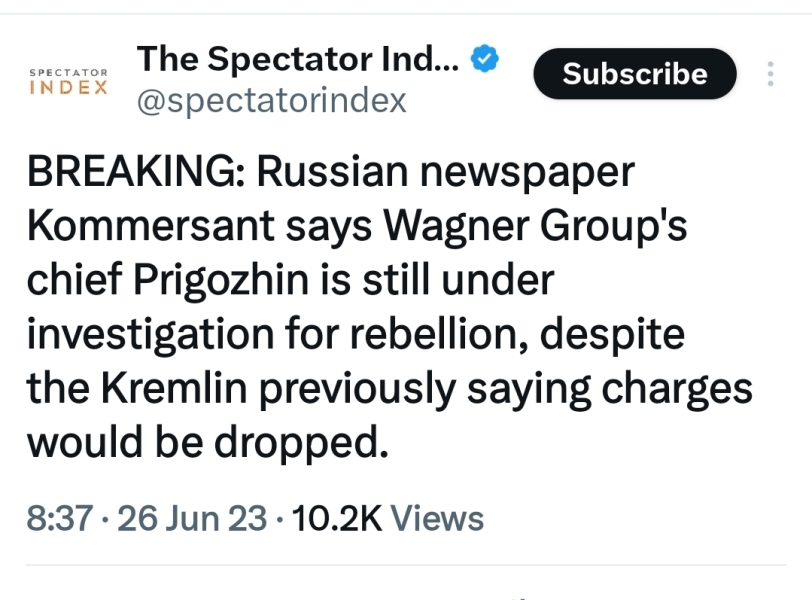
Task: Click the @spectatorindex handle
Action: [271, 100]
